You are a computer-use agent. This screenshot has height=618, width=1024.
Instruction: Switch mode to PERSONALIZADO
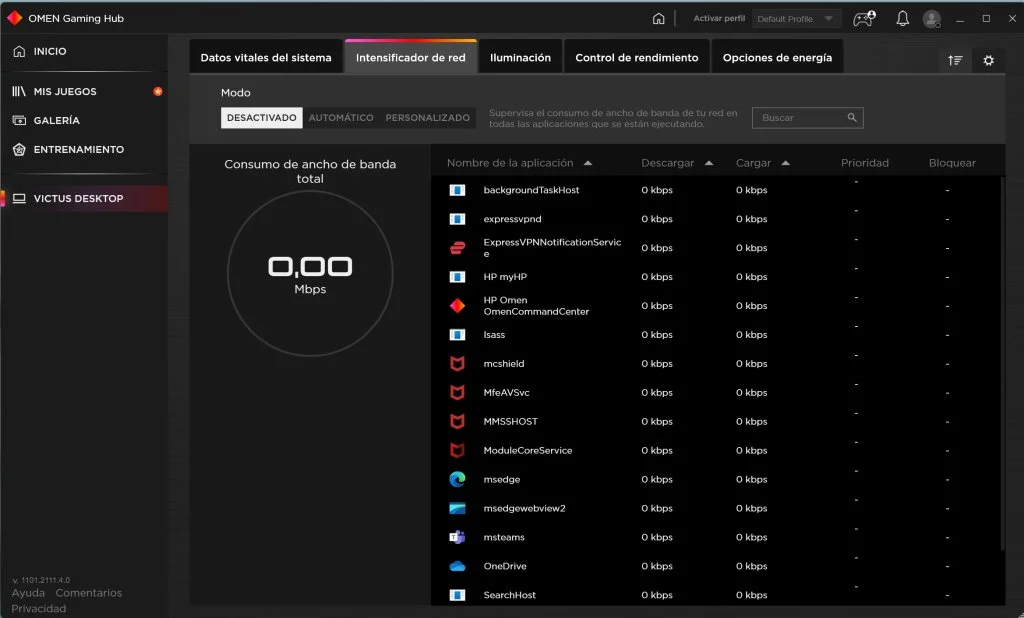tap(427, 118)
